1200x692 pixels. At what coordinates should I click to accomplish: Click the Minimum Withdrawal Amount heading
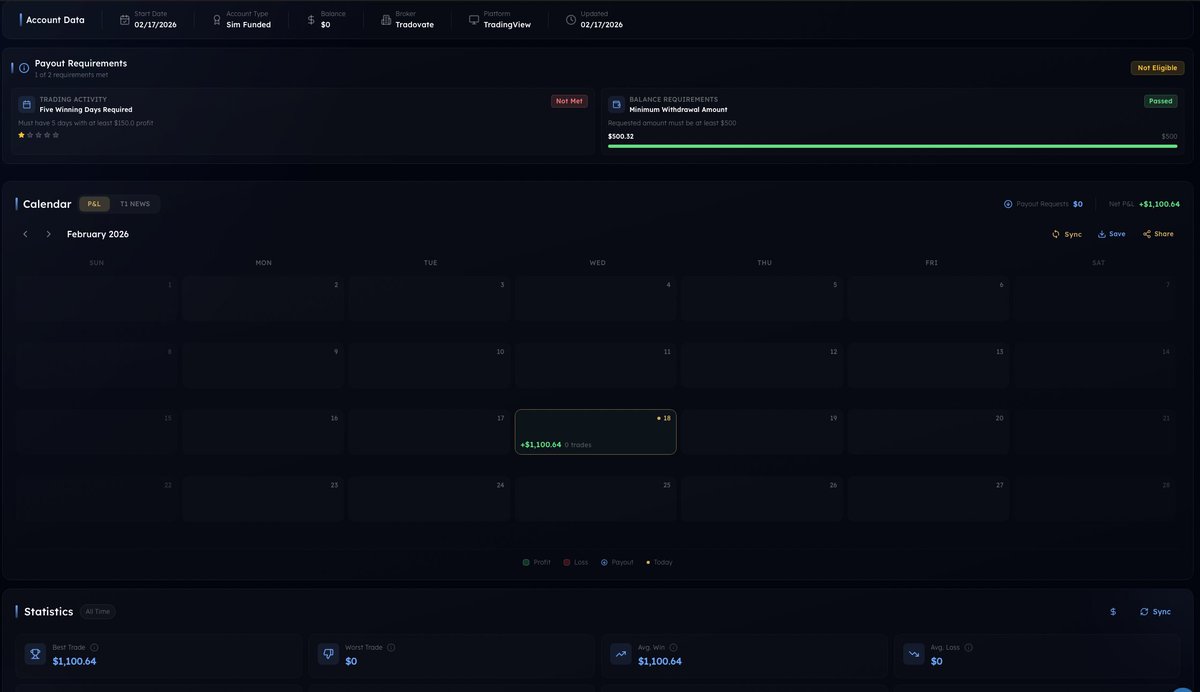click(x=678, y=110)
